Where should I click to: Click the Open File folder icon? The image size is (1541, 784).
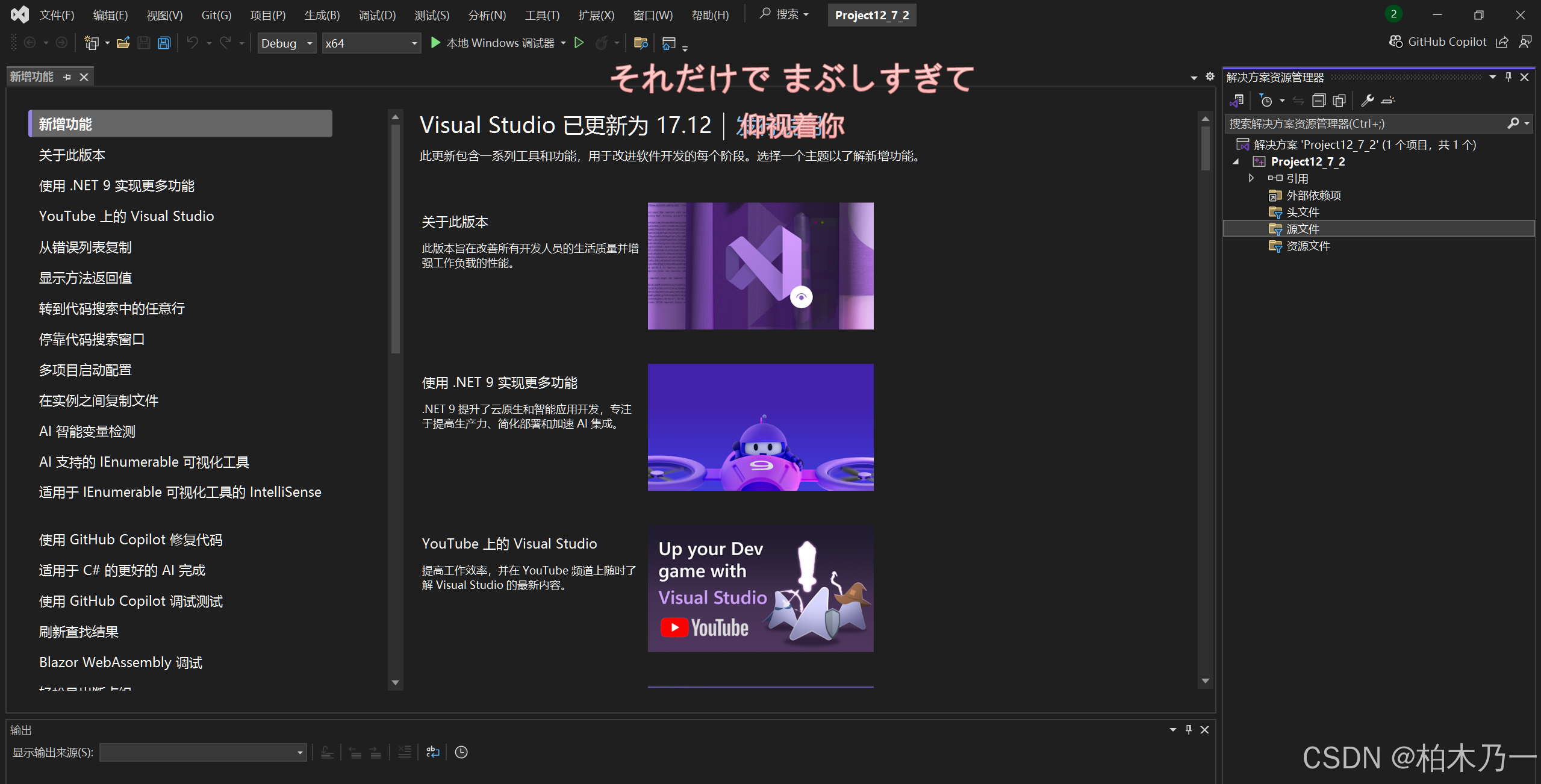(123, 43)
